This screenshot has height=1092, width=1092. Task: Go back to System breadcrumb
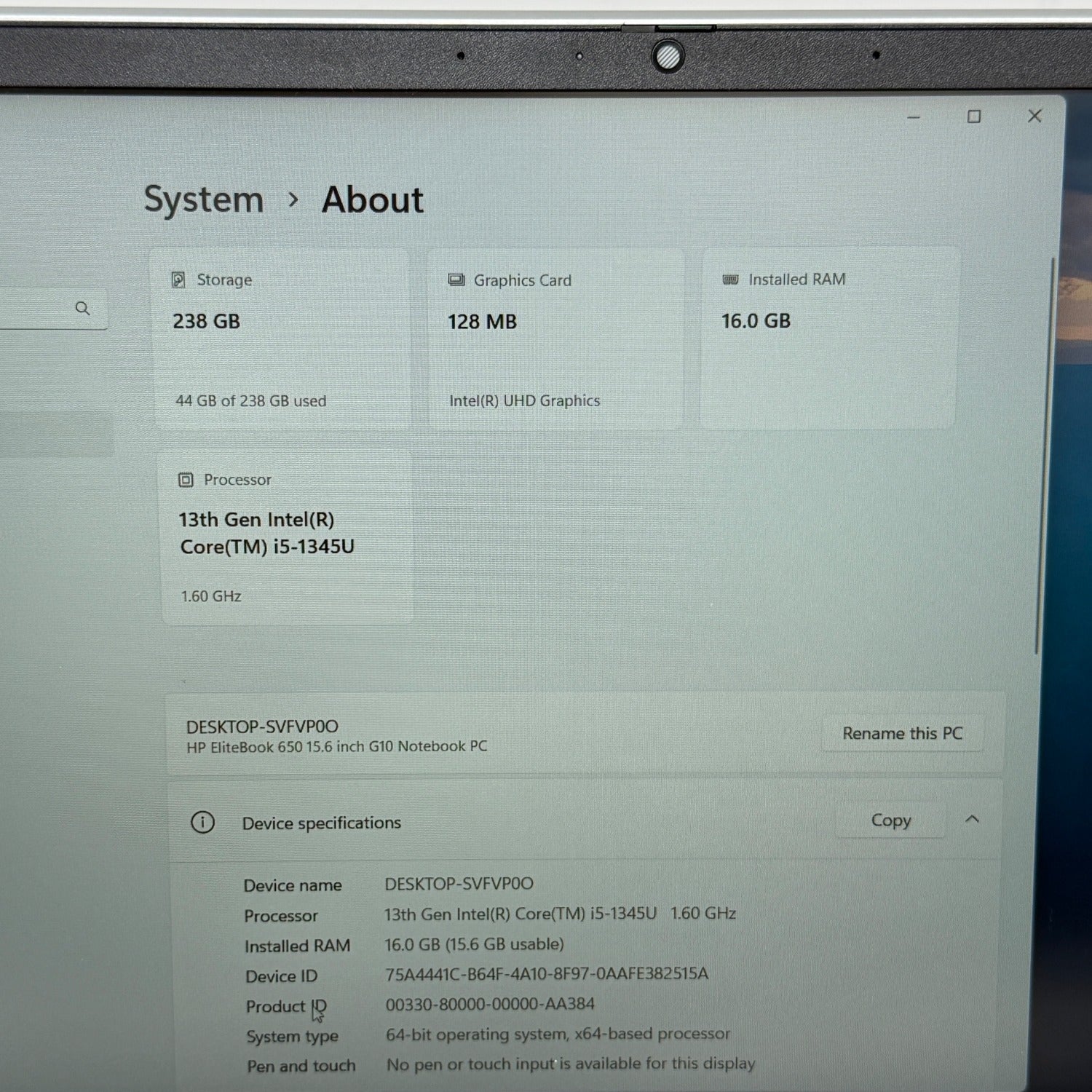tap(204, 199)
